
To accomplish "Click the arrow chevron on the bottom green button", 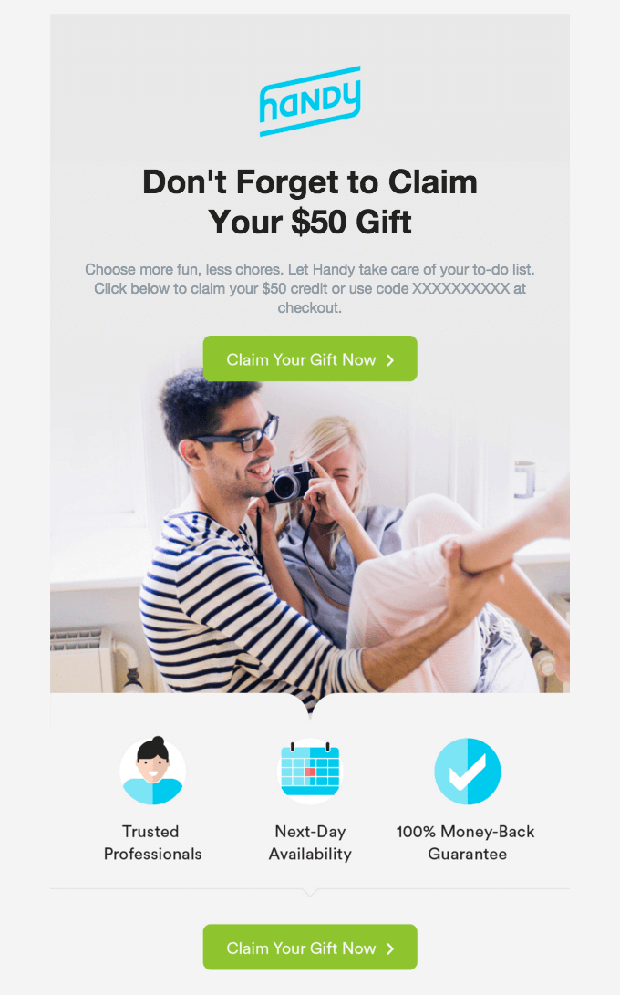I will pyautogui.click(x=390, y=948).
